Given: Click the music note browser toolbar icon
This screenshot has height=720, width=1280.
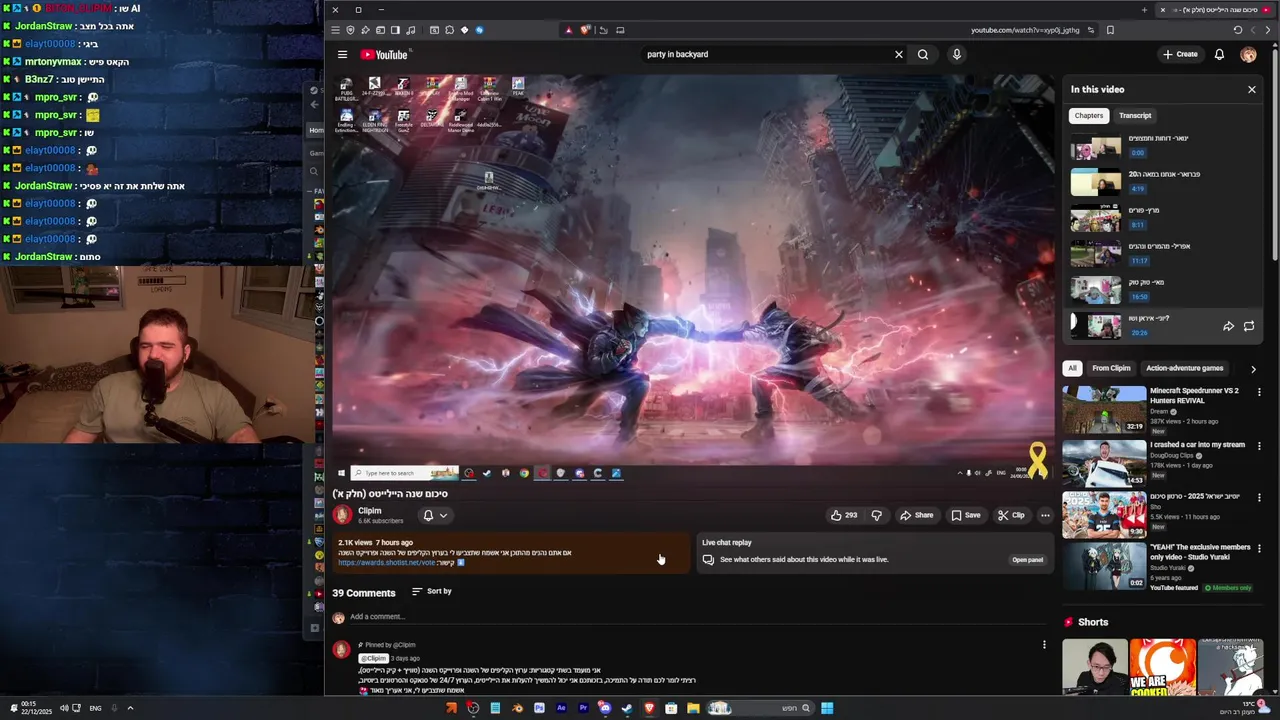Looking at the screenshot, I should (x=411, y=30).
